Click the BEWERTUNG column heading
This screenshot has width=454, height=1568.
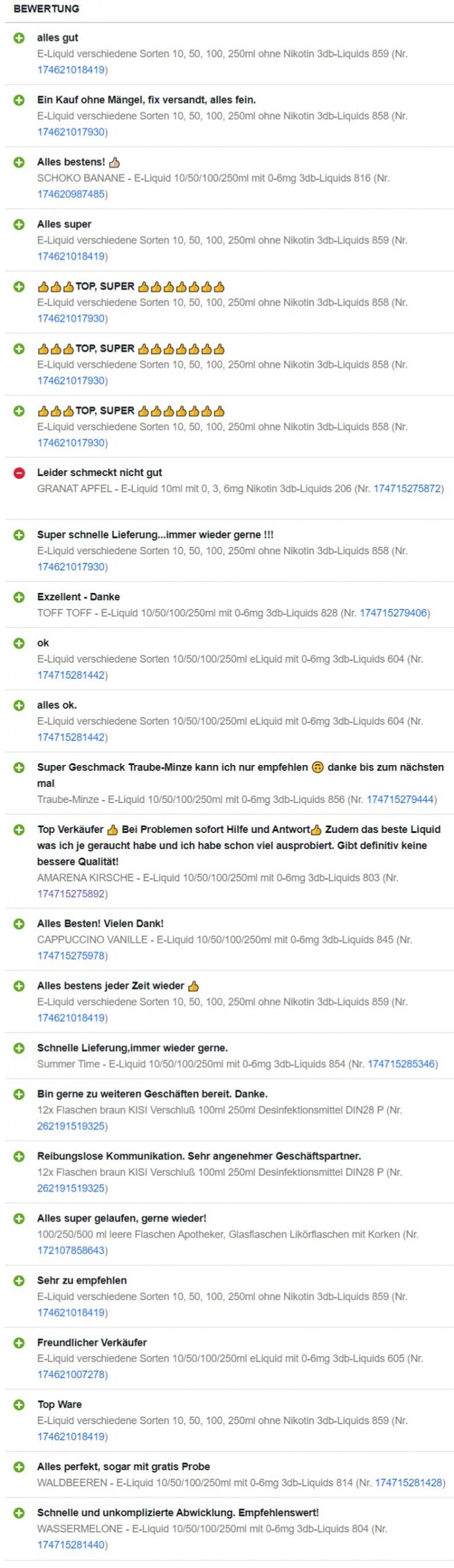(47, 9)
